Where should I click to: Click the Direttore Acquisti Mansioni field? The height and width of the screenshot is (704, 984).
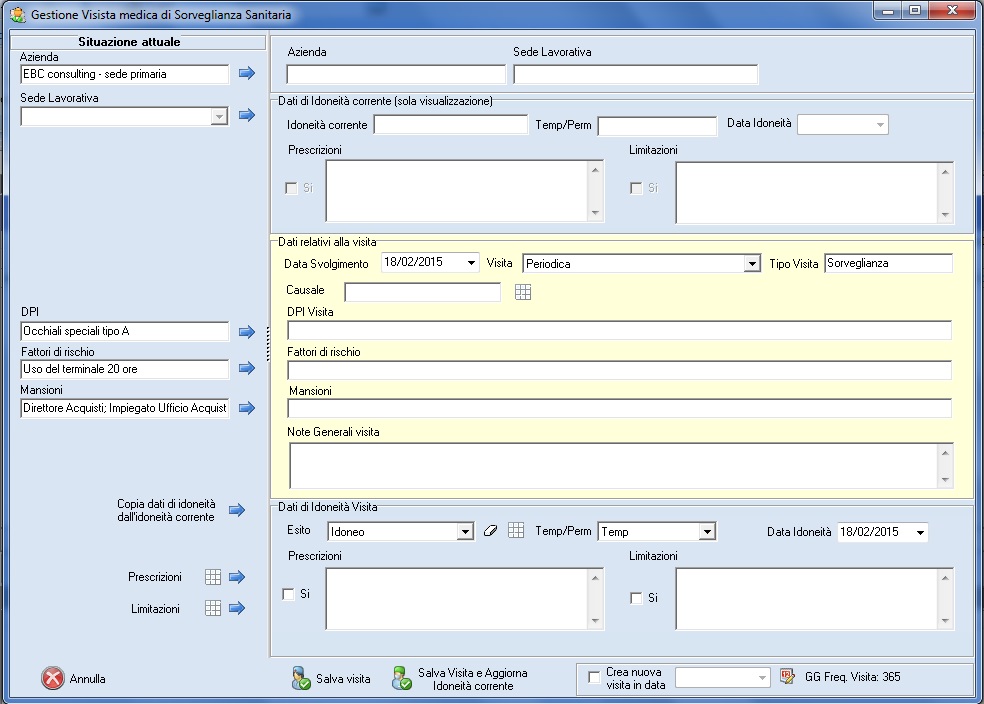coord(125,408)
